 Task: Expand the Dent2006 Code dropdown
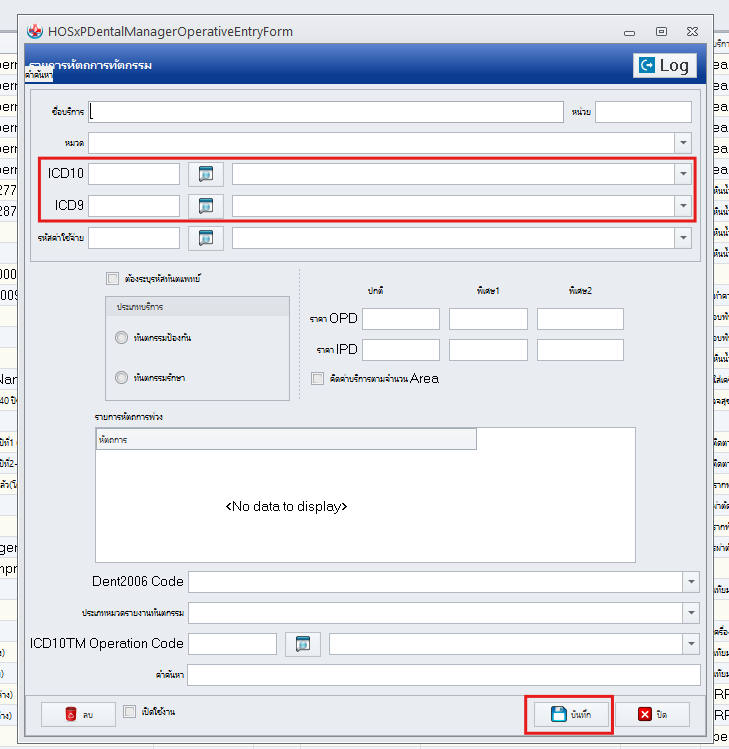691,582
